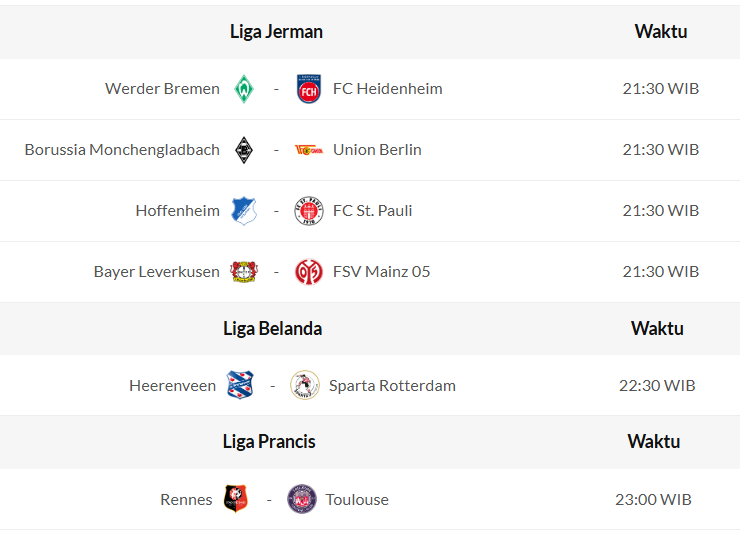Click the FC St. Pauli logo

[308, 211]
